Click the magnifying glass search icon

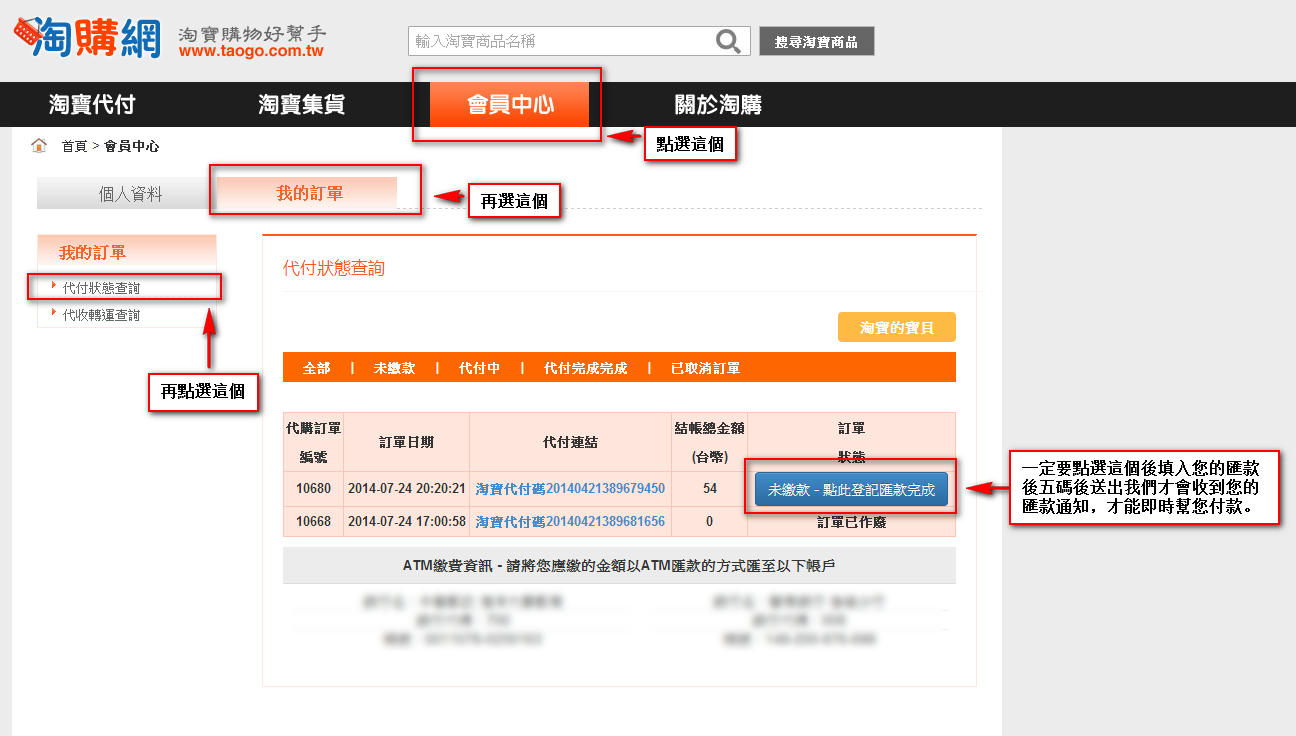pyautogui.click(x=729, y=41)
